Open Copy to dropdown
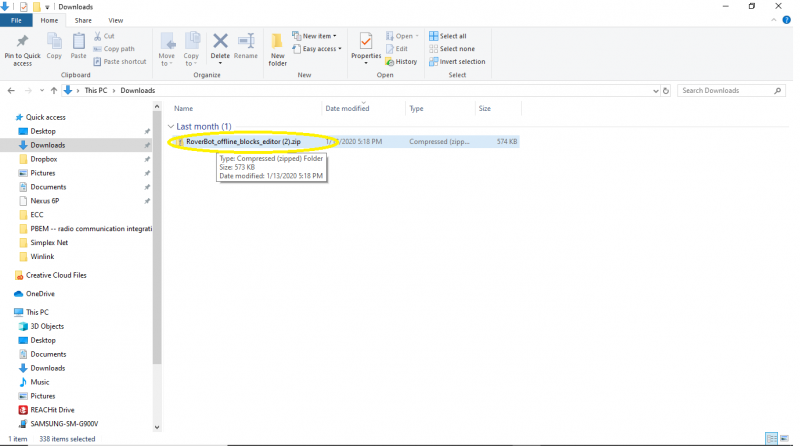800x446 pixels. [x=191, y=49]
